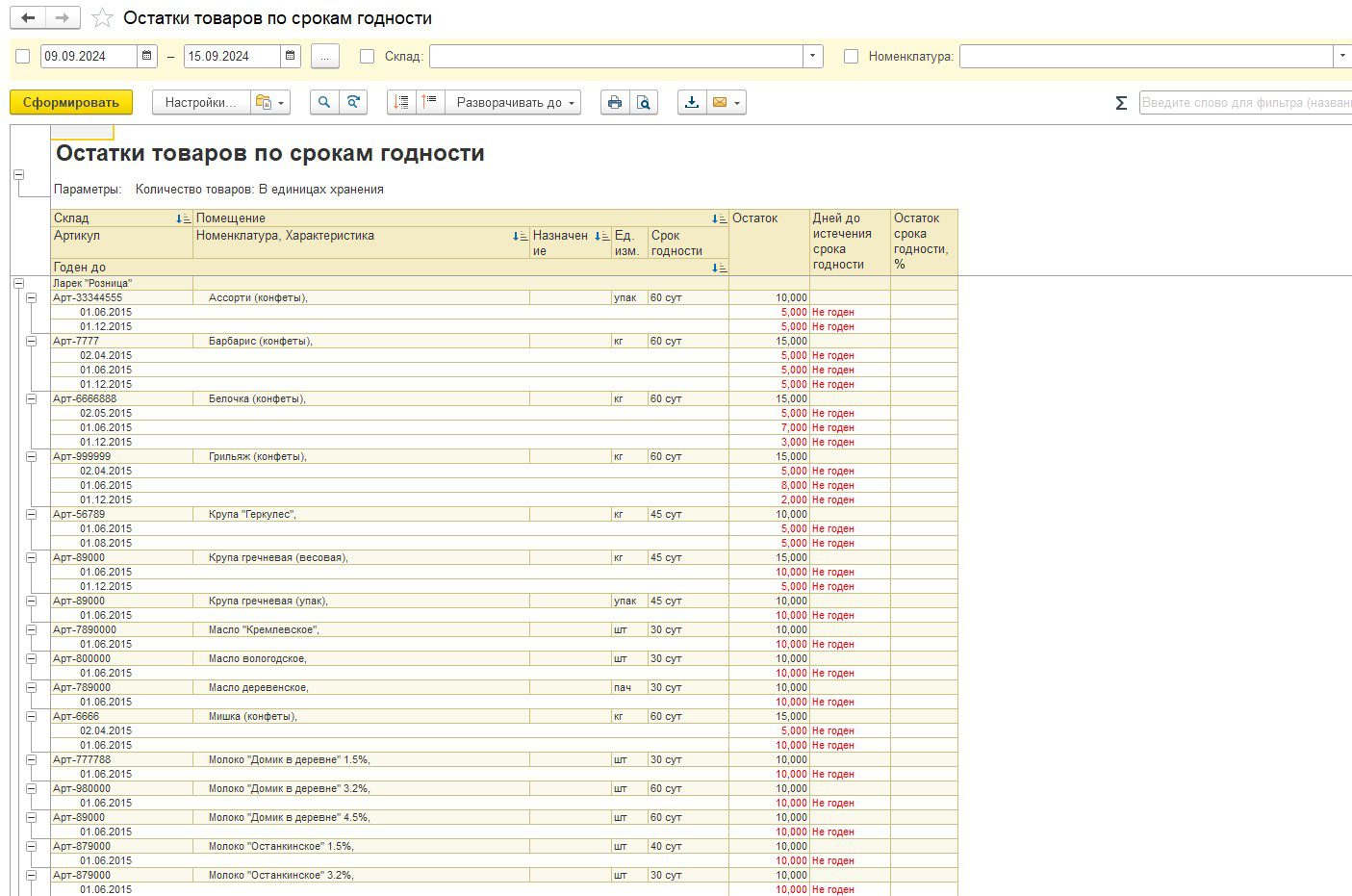Screen dimensions: 1352x896
Task: Tick the Склад filter checkbox
Action: [367, 57]
